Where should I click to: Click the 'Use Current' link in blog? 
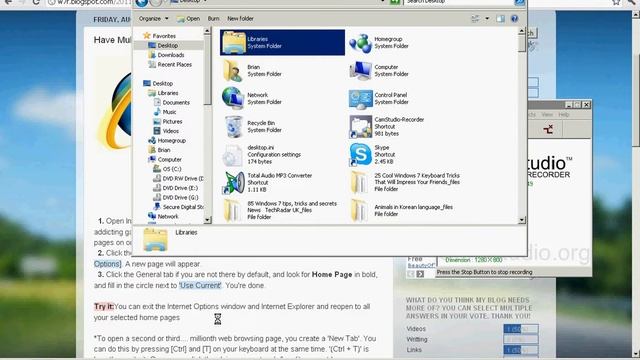(x=200, y=285)
